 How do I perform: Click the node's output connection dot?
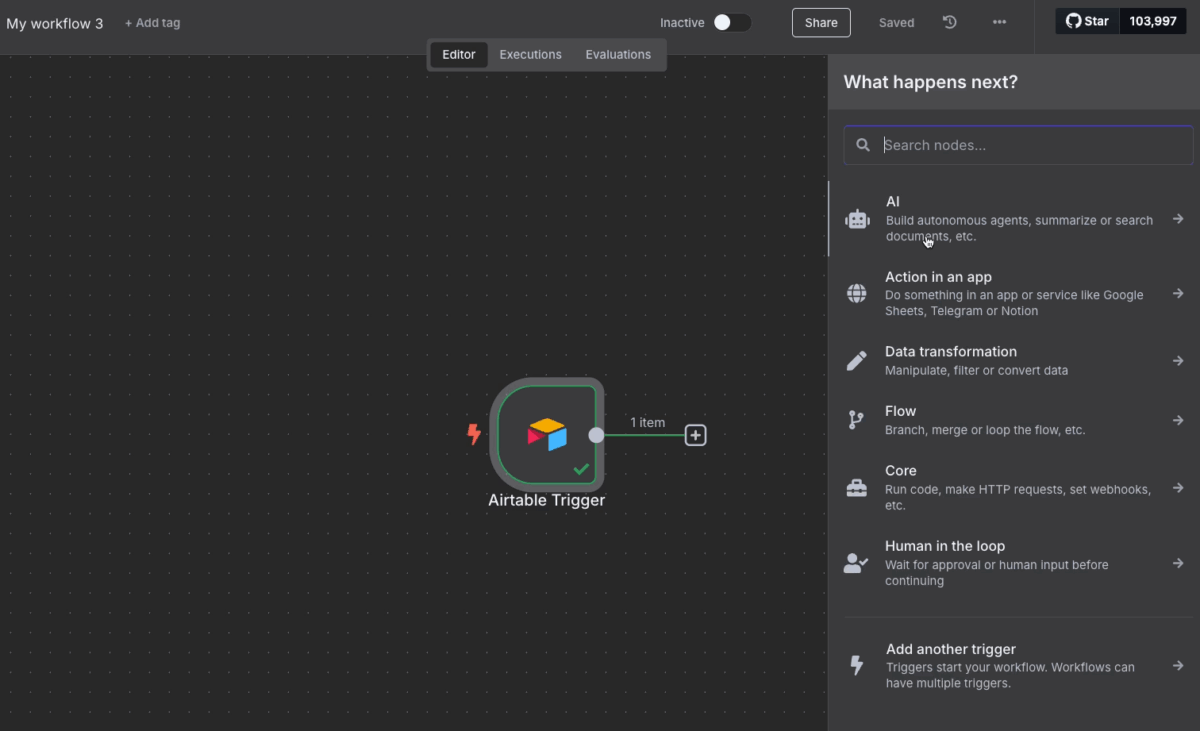tap(596, 435)
